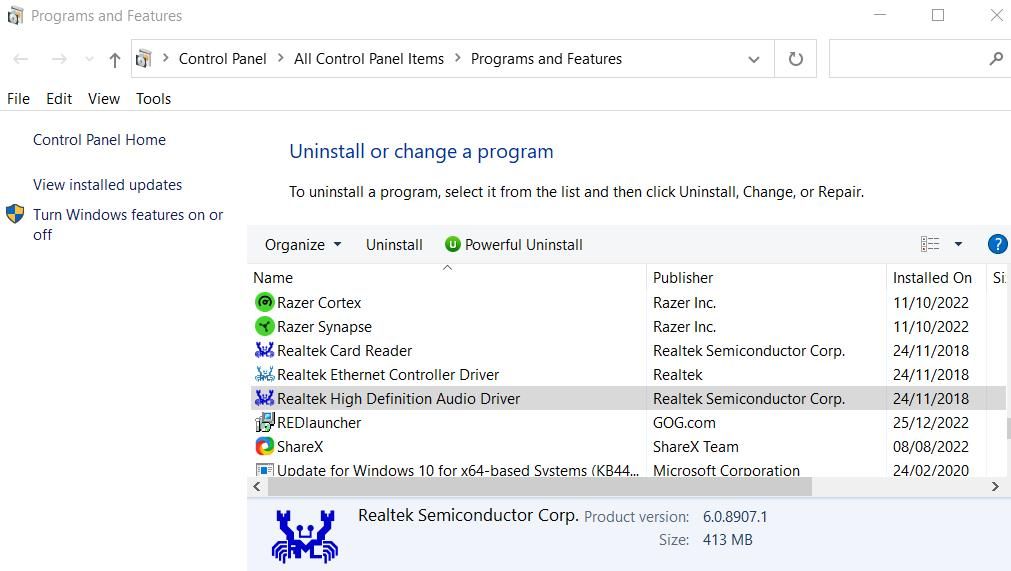Click the Razer Cortex program icon

coord(264,302)
